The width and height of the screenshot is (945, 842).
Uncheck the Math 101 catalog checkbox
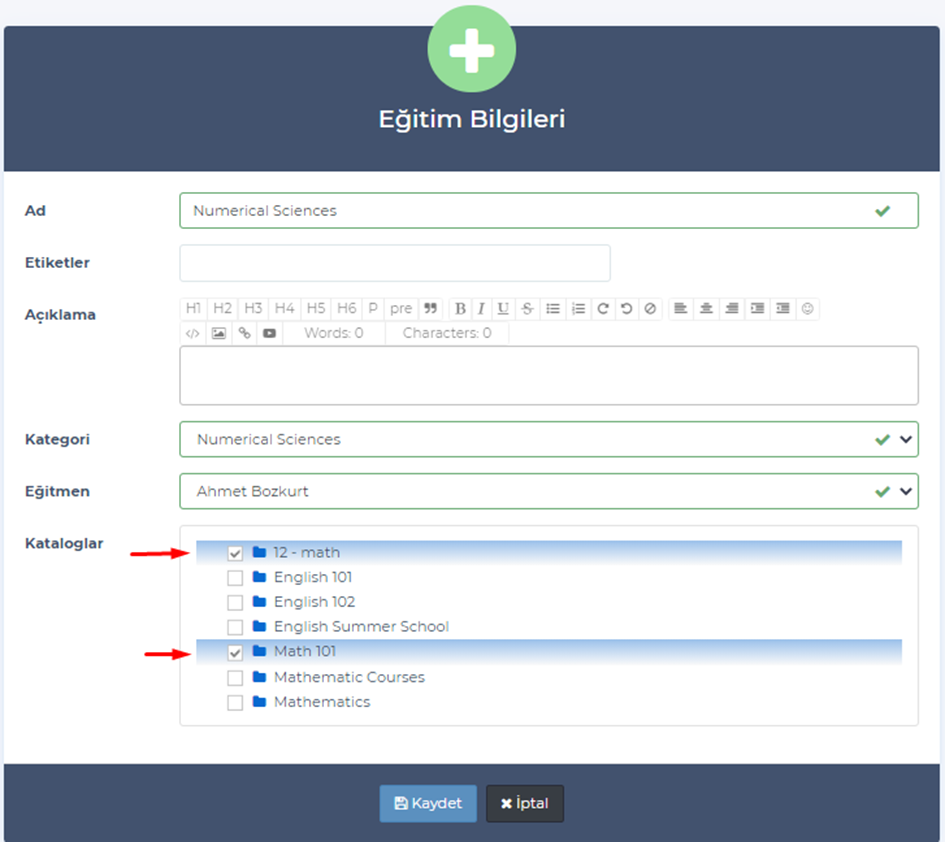pos(235,653)
